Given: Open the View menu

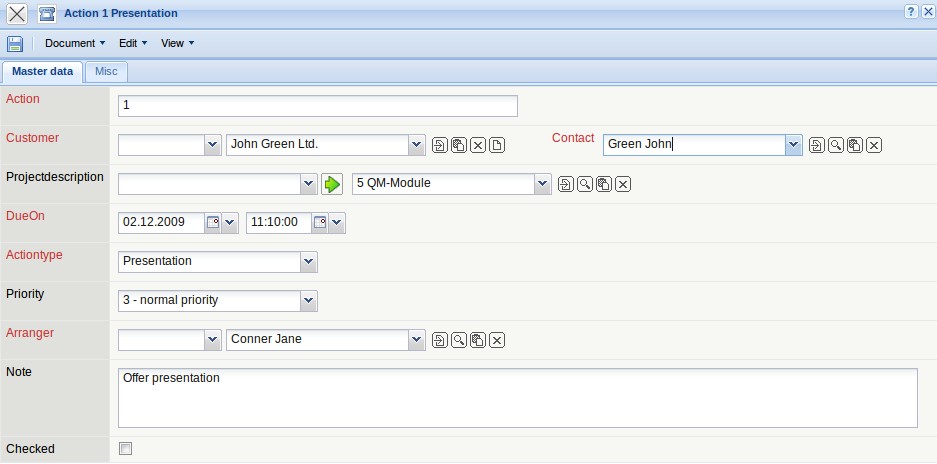Looking at the screenshot, I should [x=177, y=43].
